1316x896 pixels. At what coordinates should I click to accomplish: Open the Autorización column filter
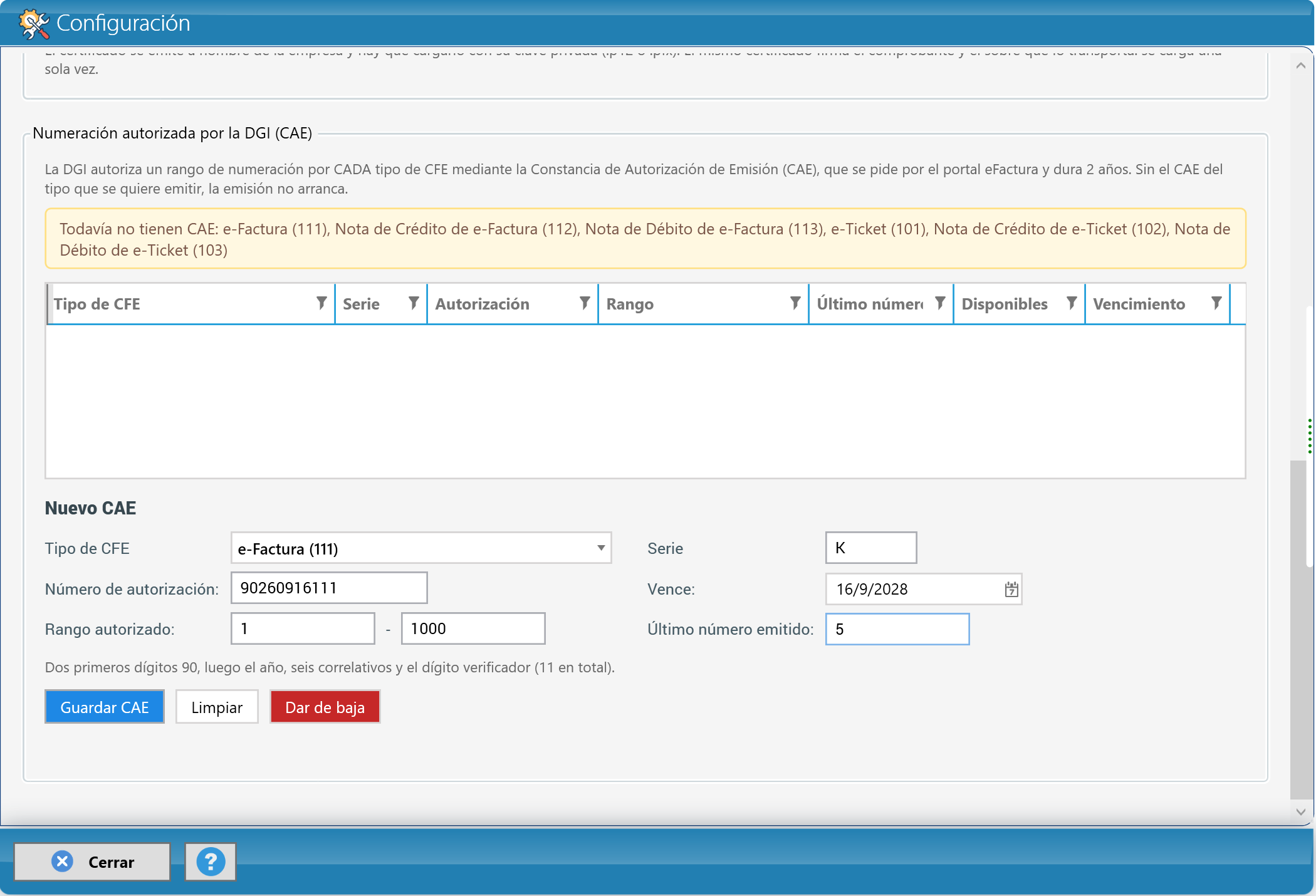[585, 303]
